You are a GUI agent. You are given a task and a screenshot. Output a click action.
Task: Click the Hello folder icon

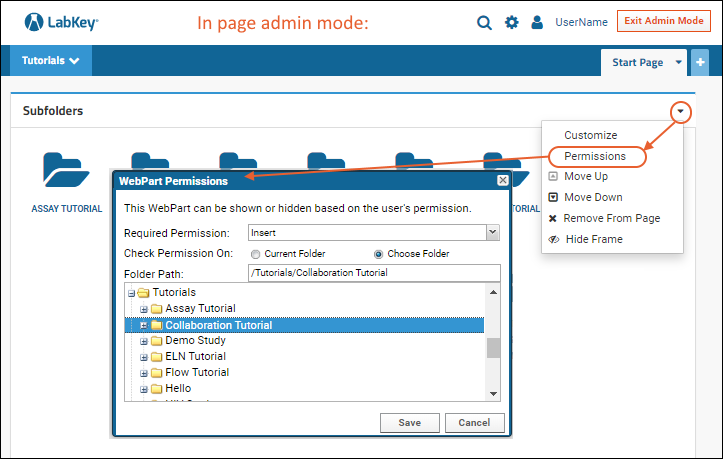pos(157,389)
